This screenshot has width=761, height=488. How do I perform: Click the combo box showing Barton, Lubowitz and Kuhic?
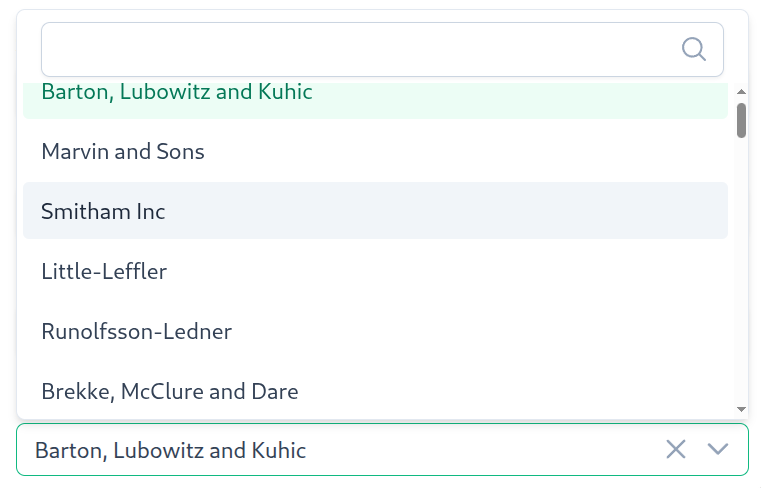[382, 450]
